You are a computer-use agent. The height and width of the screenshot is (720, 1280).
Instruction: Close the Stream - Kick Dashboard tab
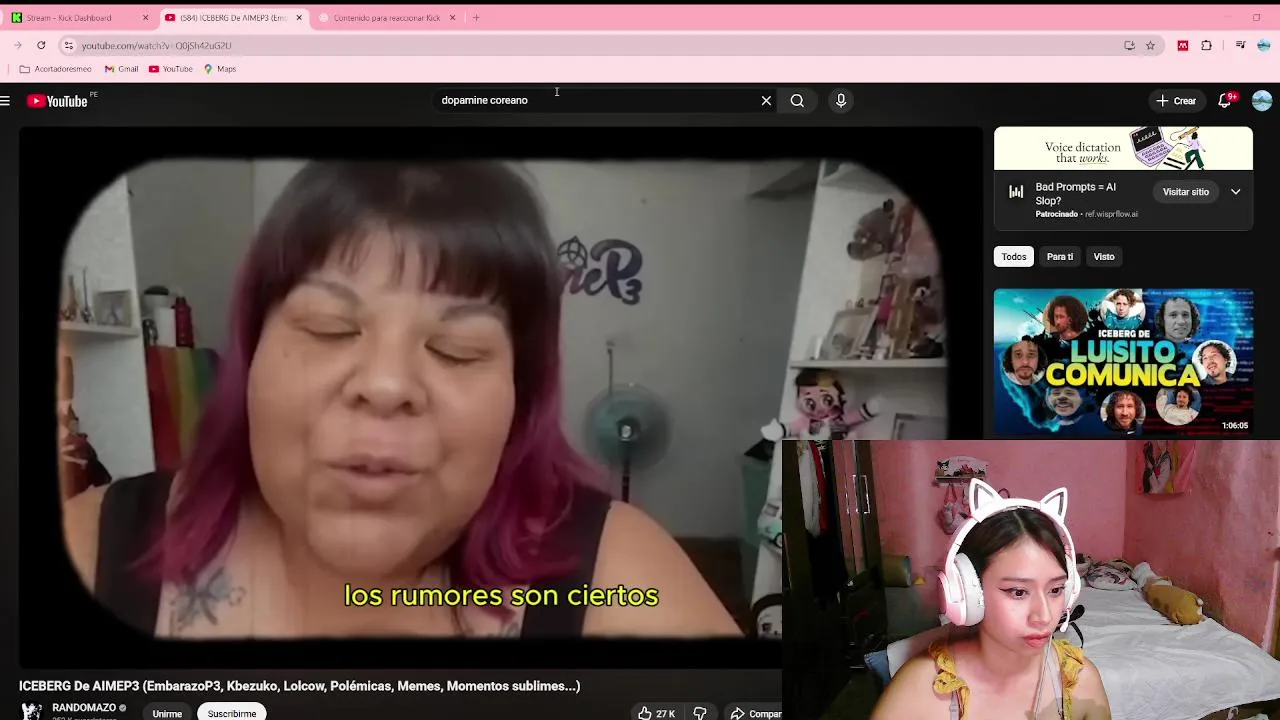pyautogui.click(x=145, y=17)
